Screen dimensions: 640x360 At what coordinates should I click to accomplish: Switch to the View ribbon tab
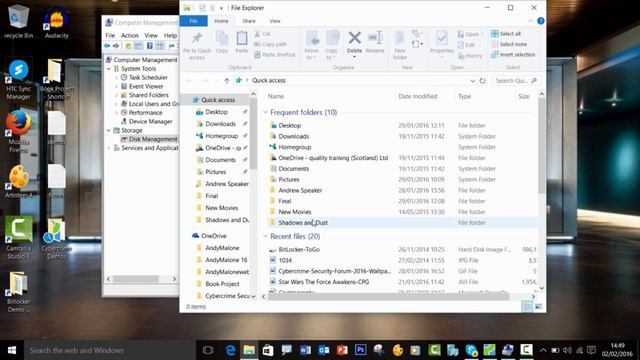(275, 21)
